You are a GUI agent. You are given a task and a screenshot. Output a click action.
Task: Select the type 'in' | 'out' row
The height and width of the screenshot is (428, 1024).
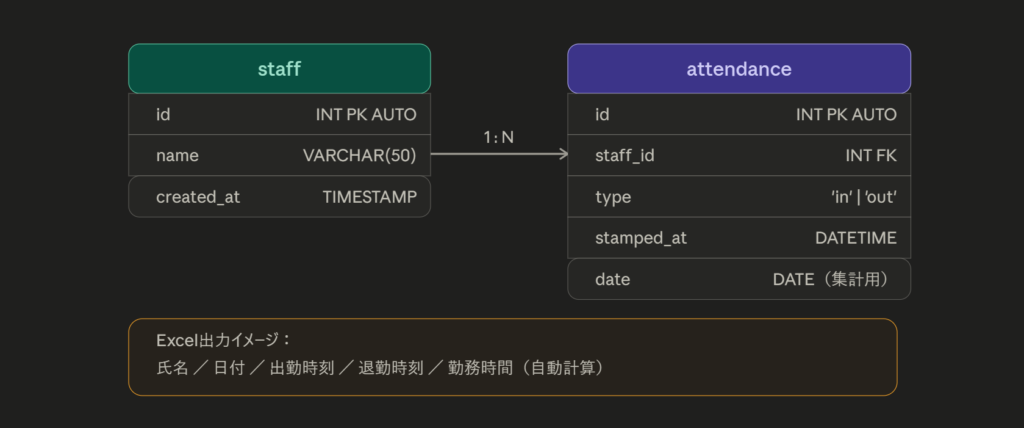pyautogui.click(x=739, y=197)
